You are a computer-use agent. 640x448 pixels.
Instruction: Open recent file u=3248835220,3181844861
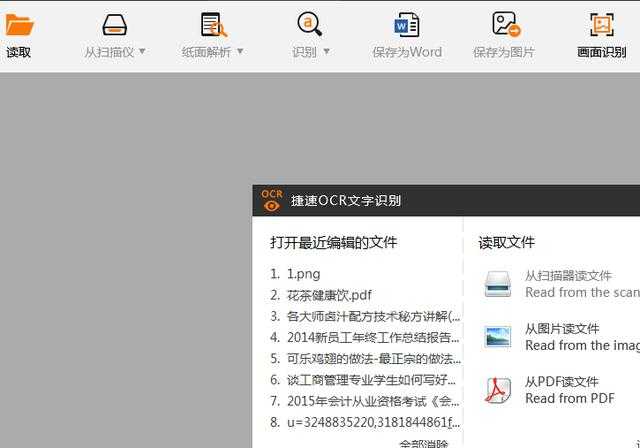coord(365,422)
